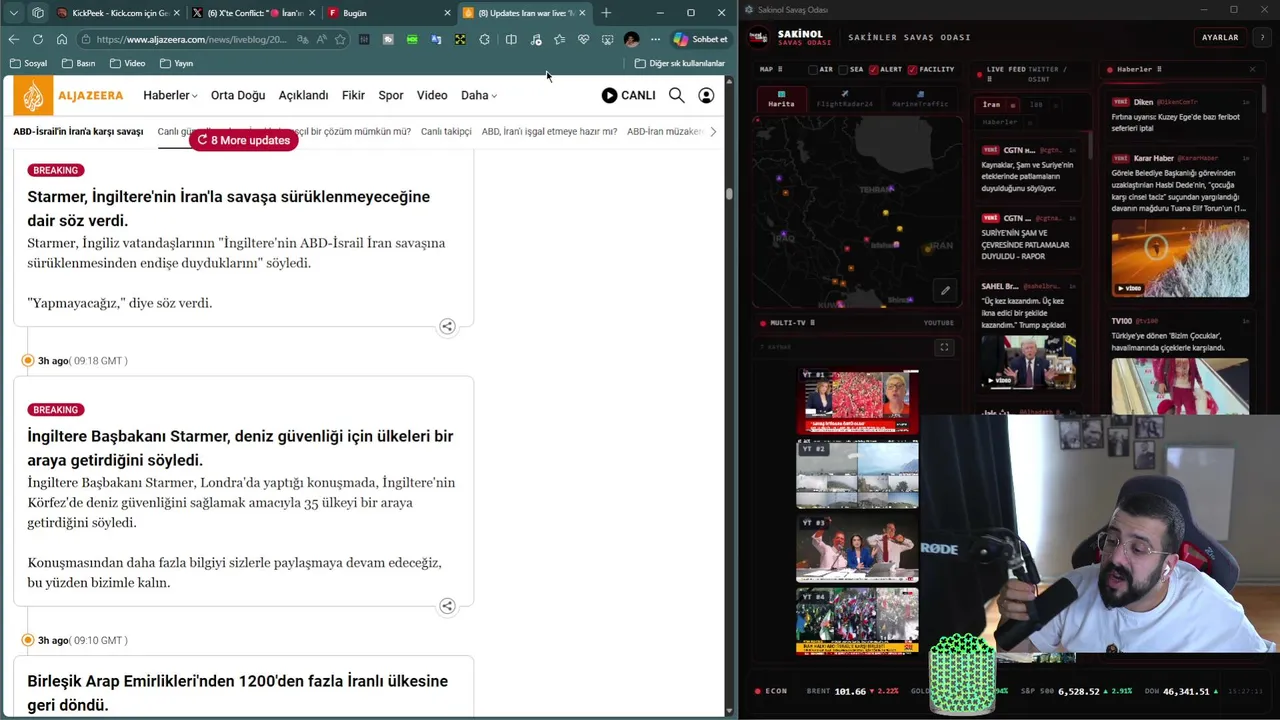
Task: Advance the topic strip with right chevron
Action: coord(712,131)
